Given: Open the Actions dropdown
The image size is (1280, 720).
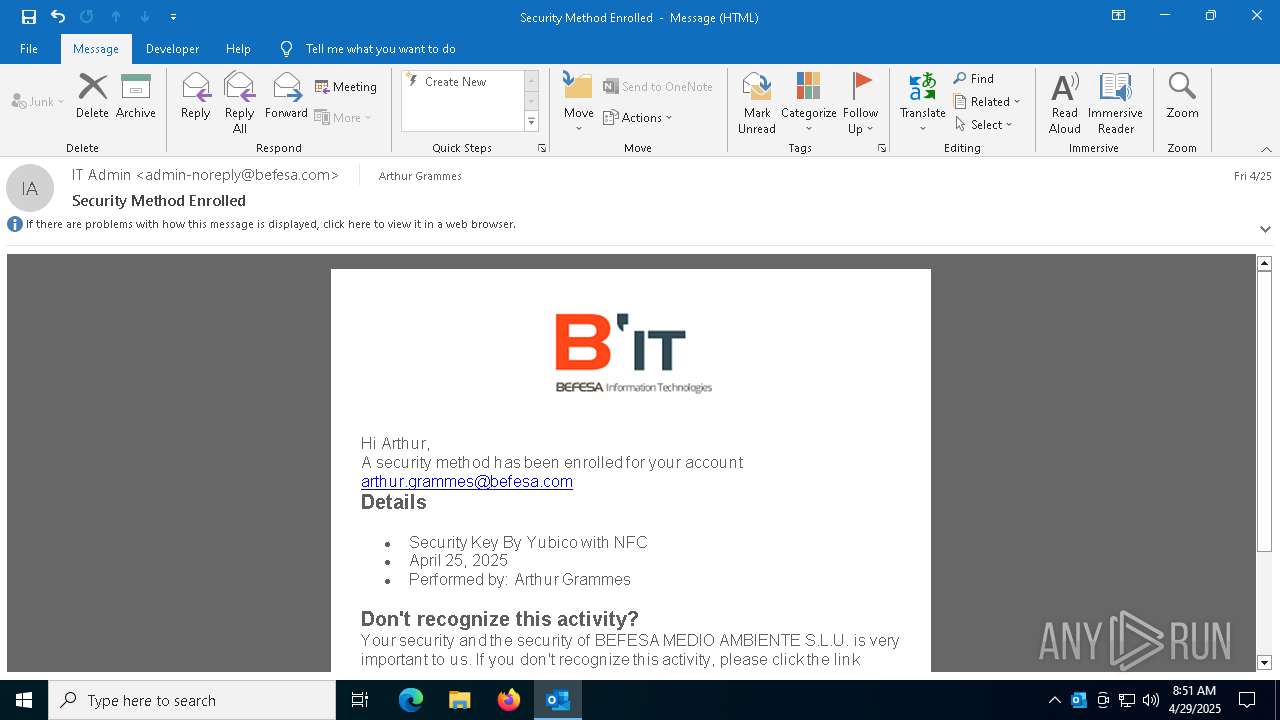Looking at the screenshot, I should click(638, 117).
